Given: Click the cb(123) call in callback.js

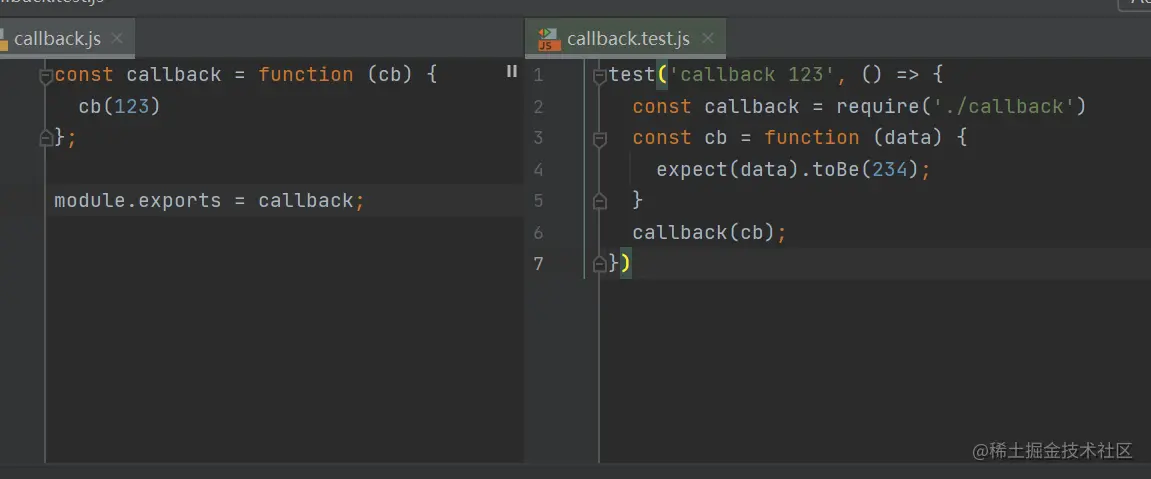Looking at the screenshot, I should coord(119,107).
